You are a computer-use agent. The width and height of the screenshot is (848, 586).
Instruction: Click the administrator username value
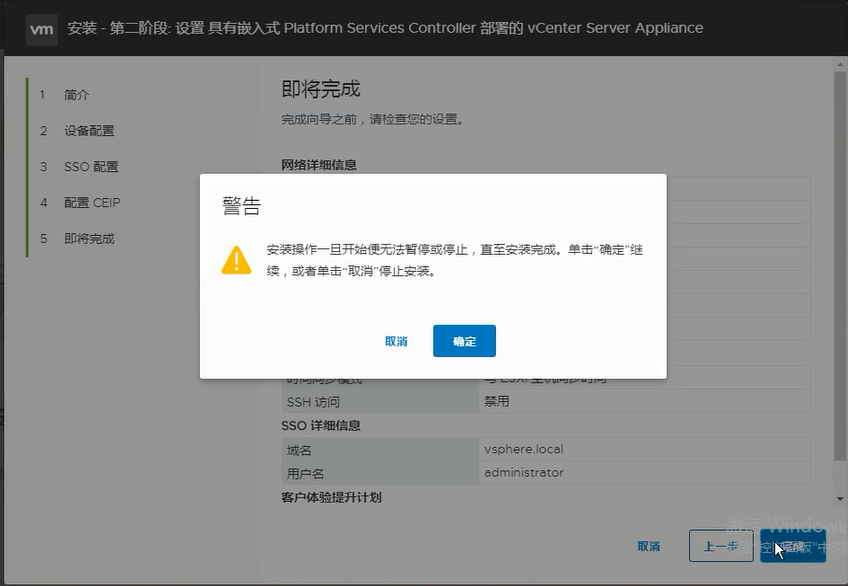pyautogui.click(x=524, y=472)
